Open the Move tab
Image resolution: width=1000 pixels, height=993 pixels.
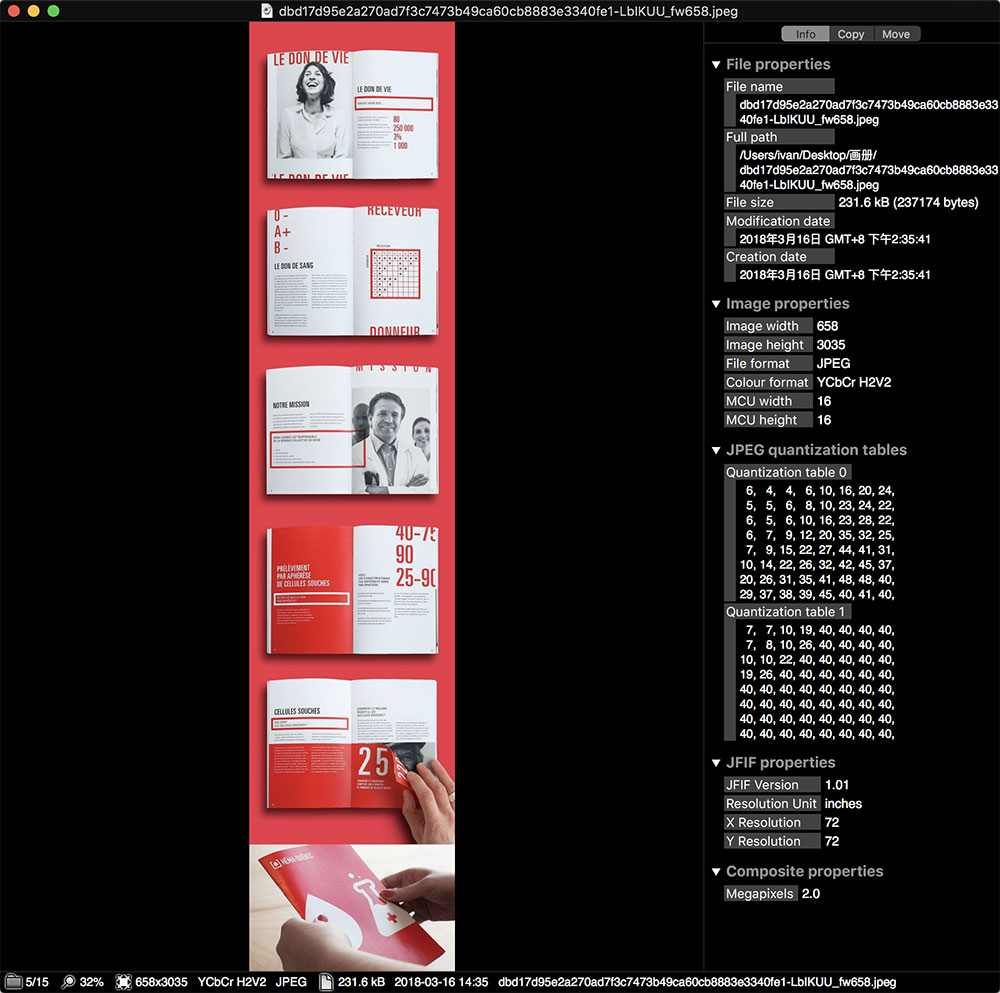click(x=896, y=34)
